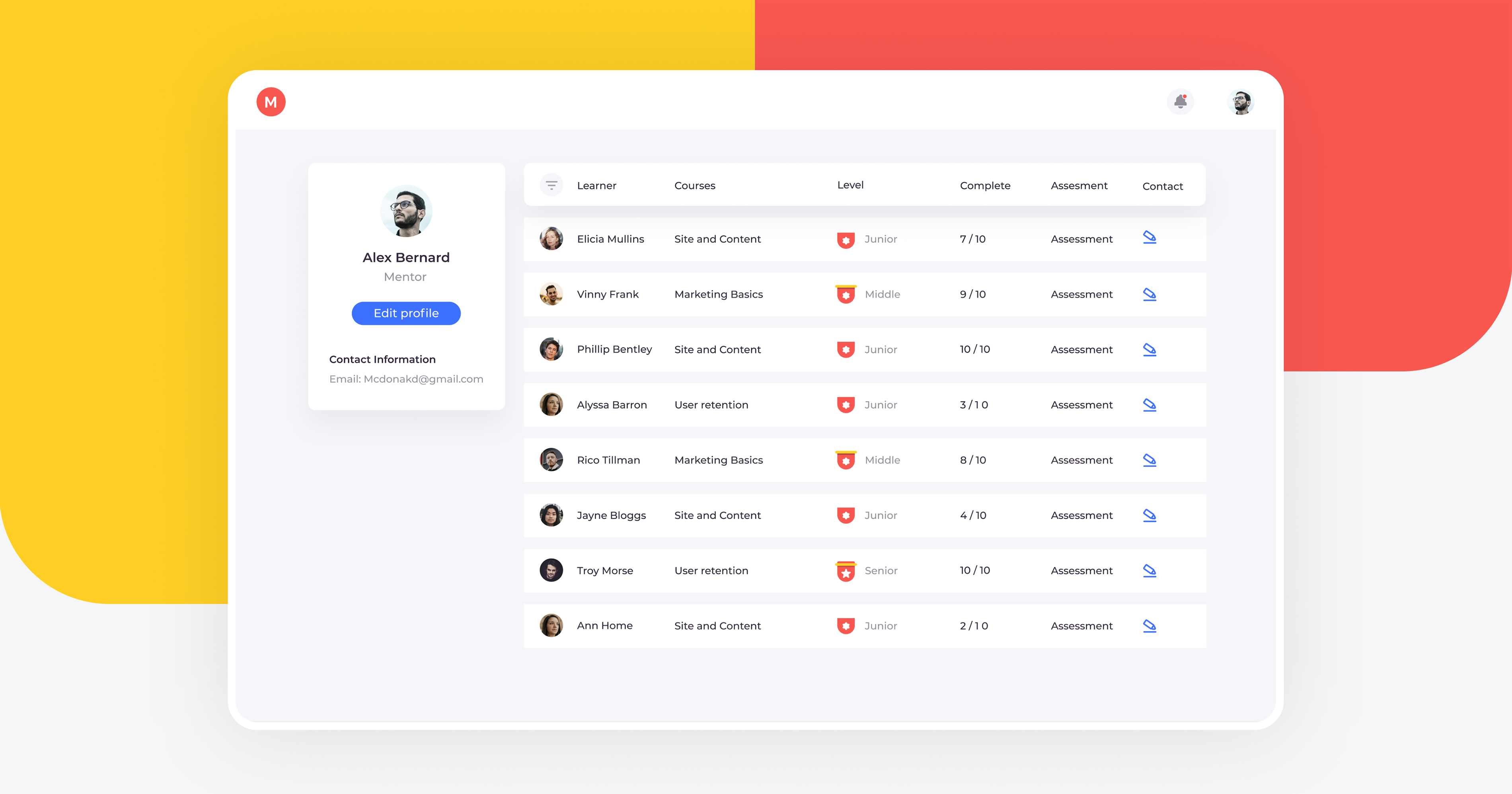The image size is (1512, 794).
Task: Click Jayne Bloggs' Site and Content course
Action: click(717, 515)
